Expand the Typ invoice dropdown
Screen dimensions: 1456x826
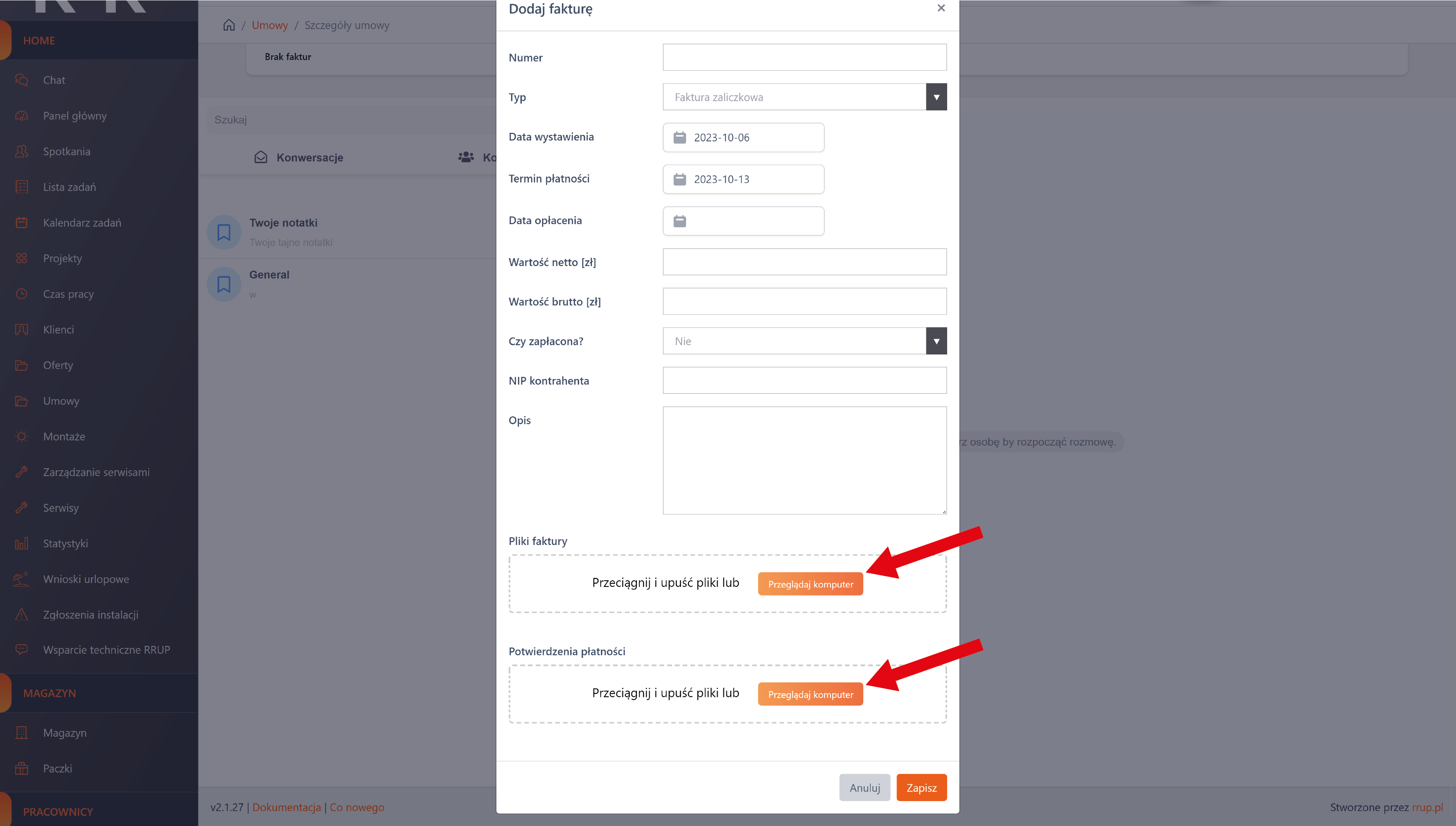(x=936, y=97)
